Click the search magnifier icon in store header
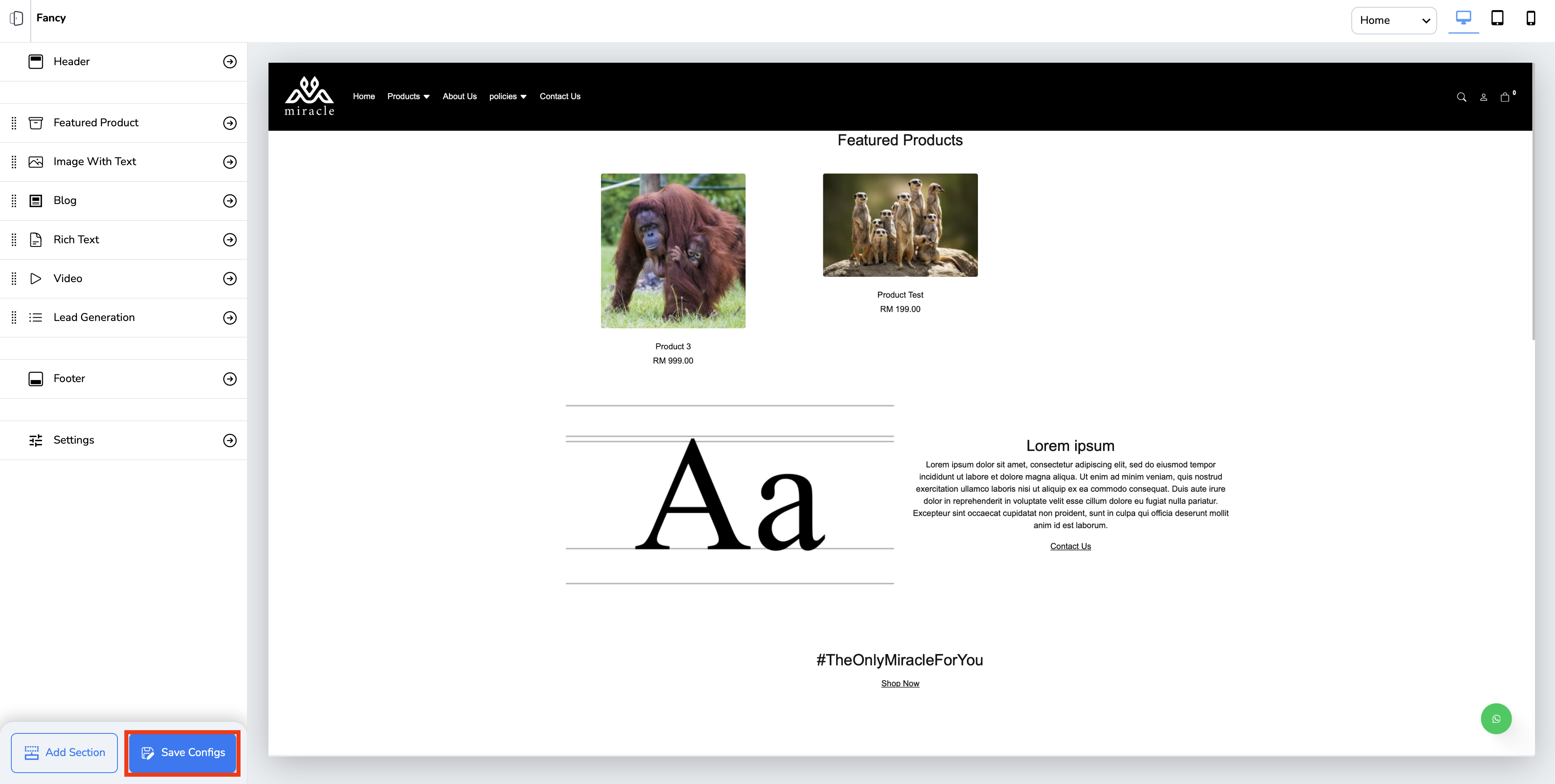The height and width of the screenshot is (784, 1555). click(x=1461, y=97)
